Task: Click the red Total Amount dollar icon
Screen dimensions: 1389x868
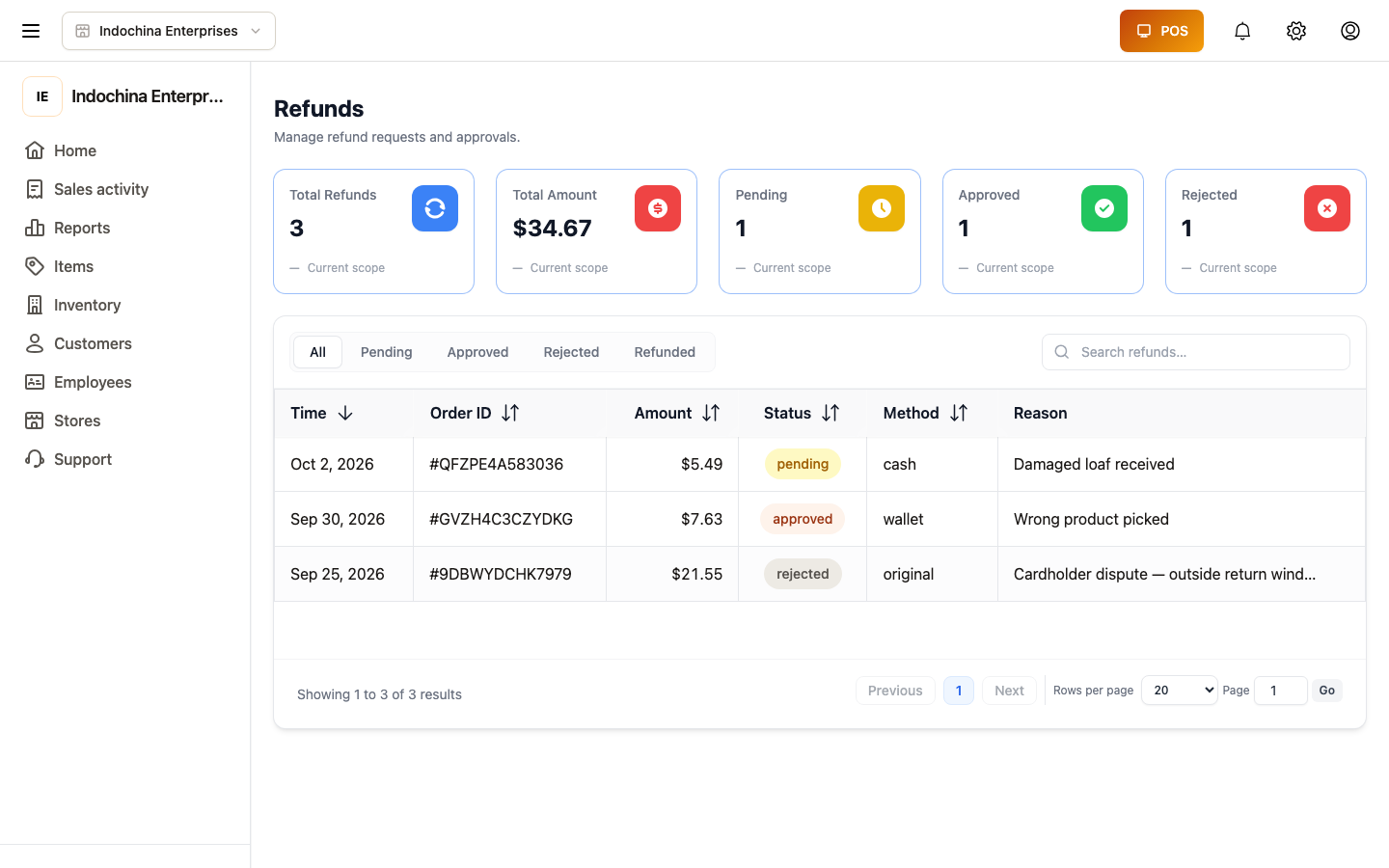Action: [x=658, y=208]
